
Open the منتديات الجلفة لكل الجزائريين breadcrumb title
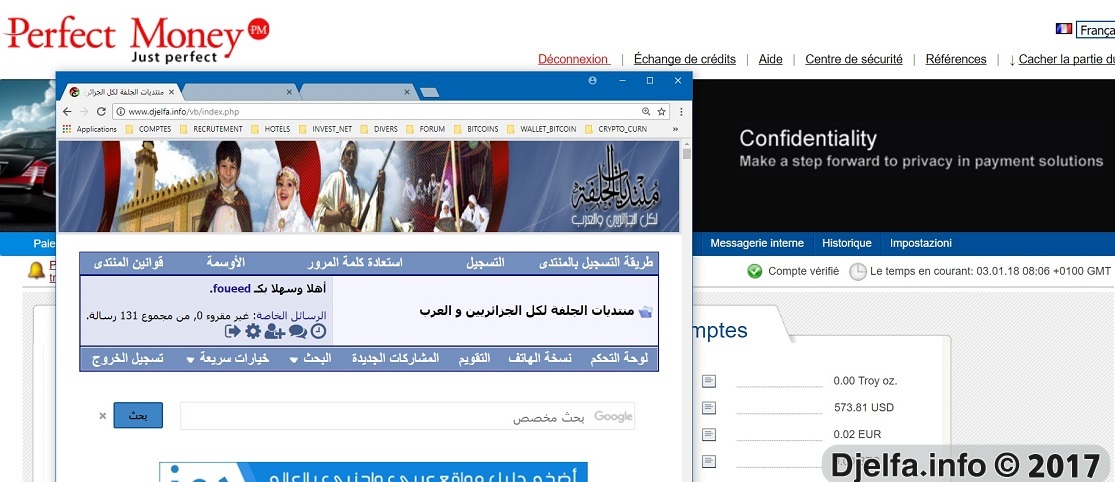(527, 311)
